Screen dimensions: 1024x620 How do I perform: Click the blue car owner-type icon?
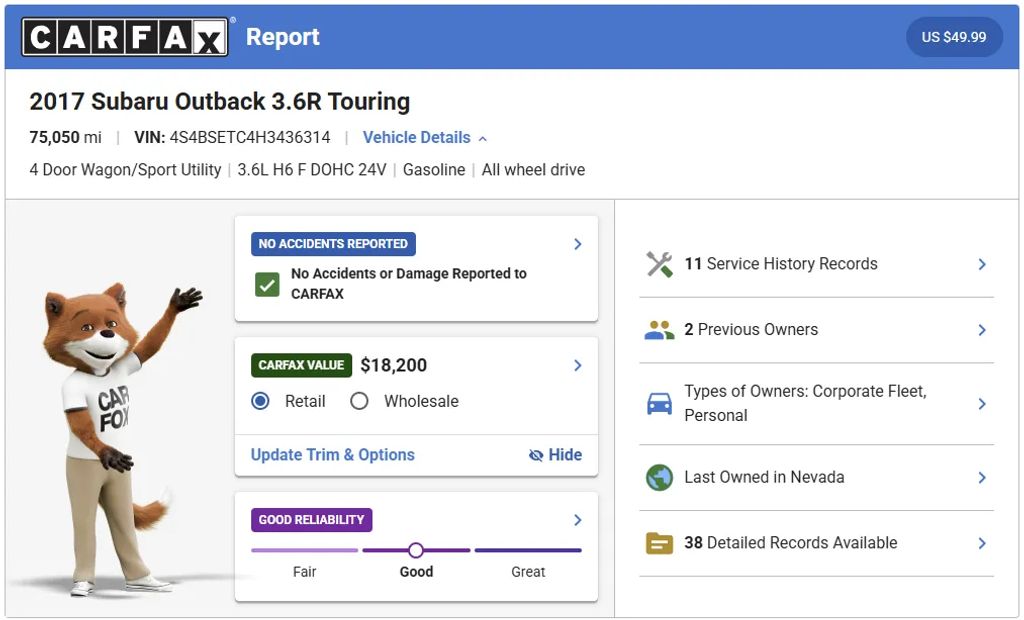pos(660,404)
